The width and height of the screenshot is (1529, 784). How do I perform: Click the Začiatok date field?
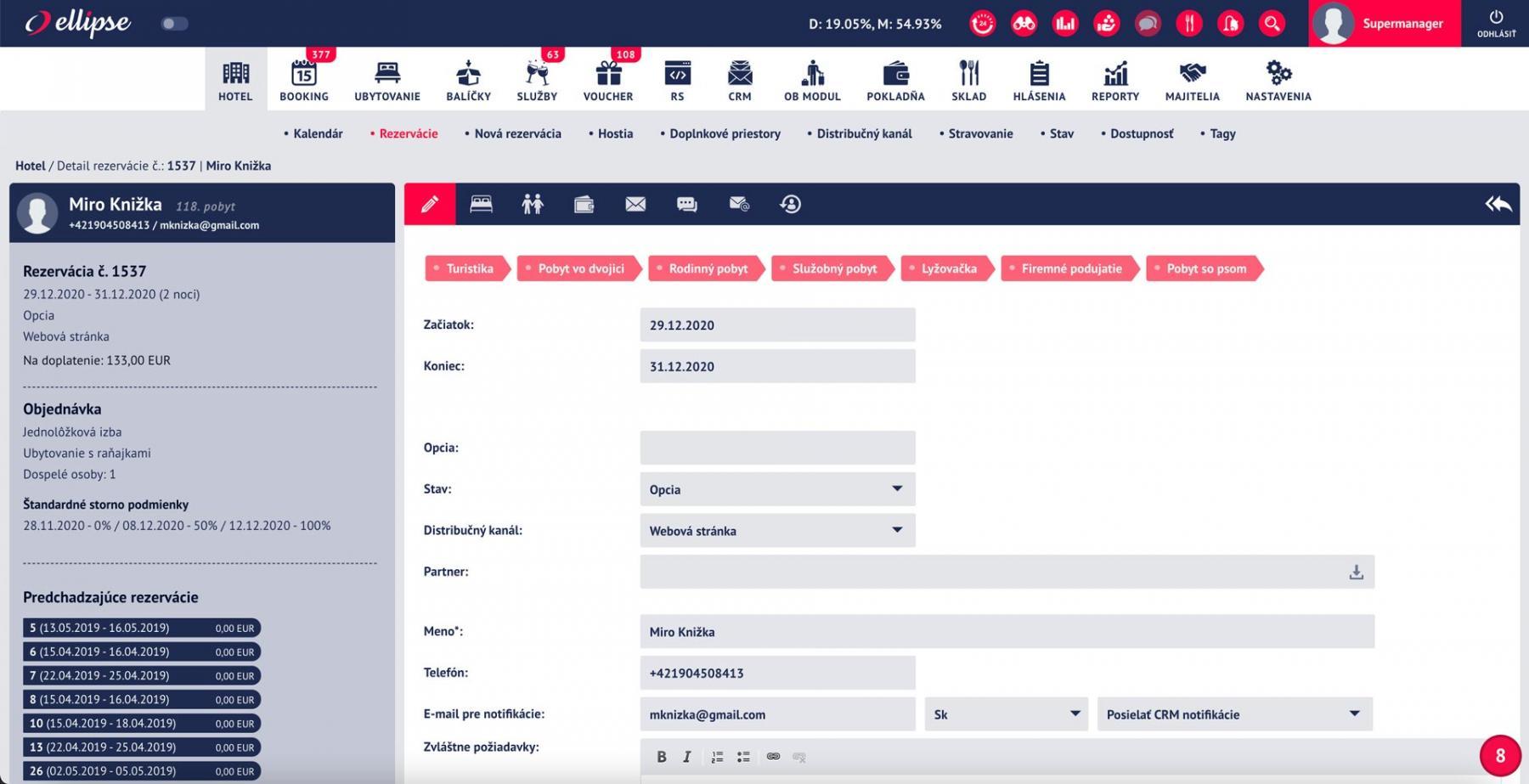point(777,325)
